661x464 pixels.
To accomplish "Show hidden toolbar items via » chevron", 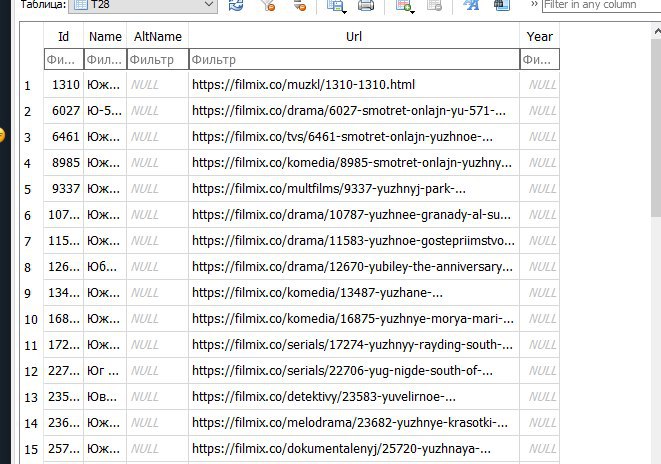I will click(534, 4).
